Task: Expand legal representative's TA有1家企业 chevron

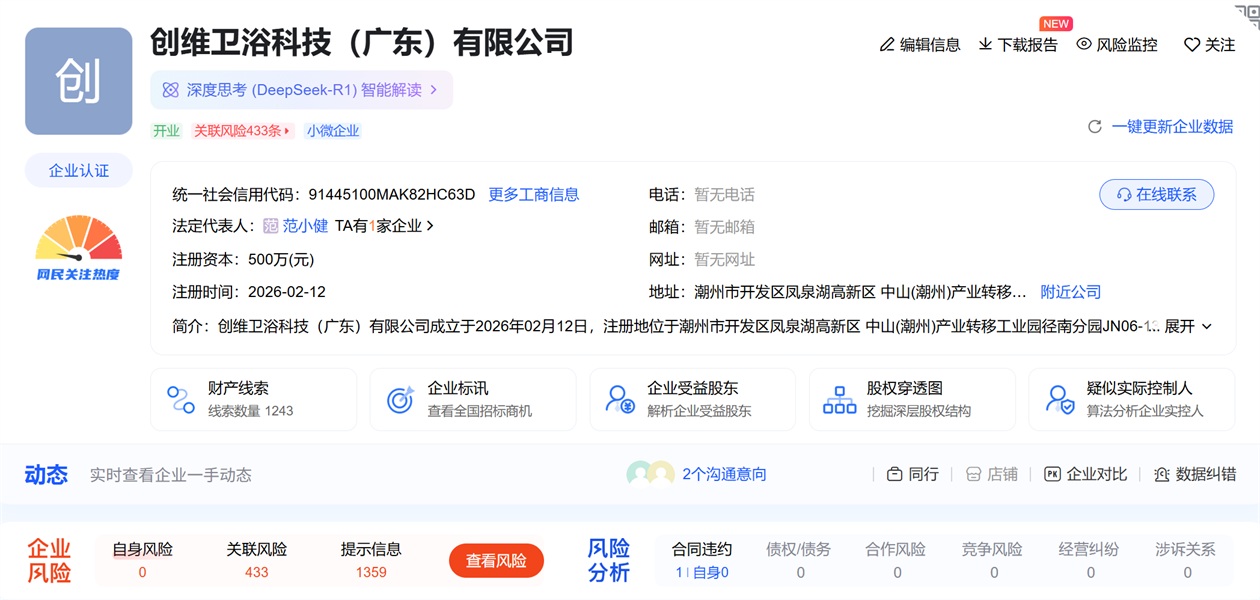Action: point(430,226)
